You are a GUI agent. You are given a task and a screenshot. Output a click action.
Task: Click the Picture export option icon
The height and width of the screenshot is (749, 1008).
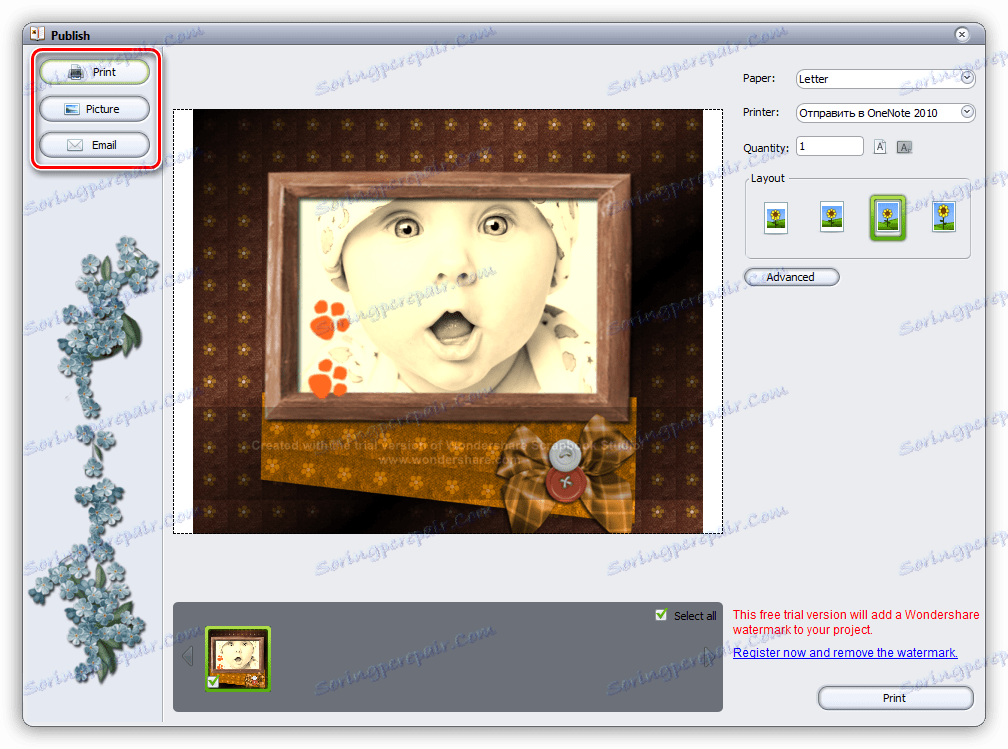pyautogui.click(x=93, y=108)
